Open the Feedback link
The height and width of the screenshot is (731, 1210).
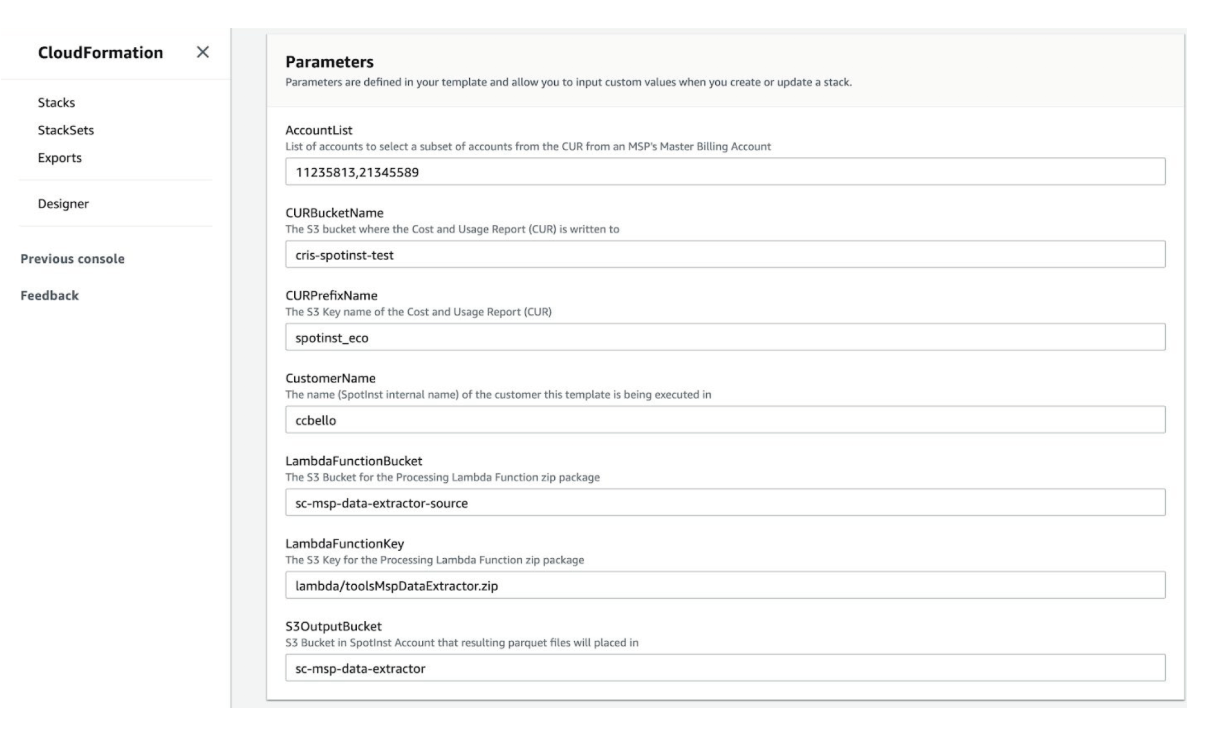coord(49,295)
